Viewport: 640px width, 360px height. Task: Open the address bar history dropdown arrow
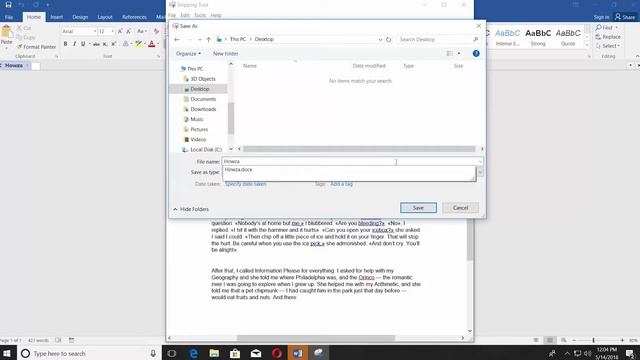380,40
